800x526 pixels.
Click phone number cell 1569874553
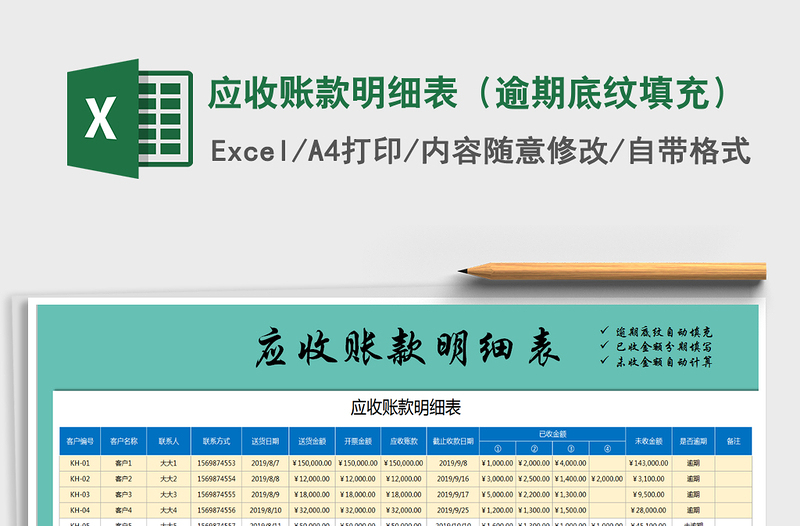216,463
